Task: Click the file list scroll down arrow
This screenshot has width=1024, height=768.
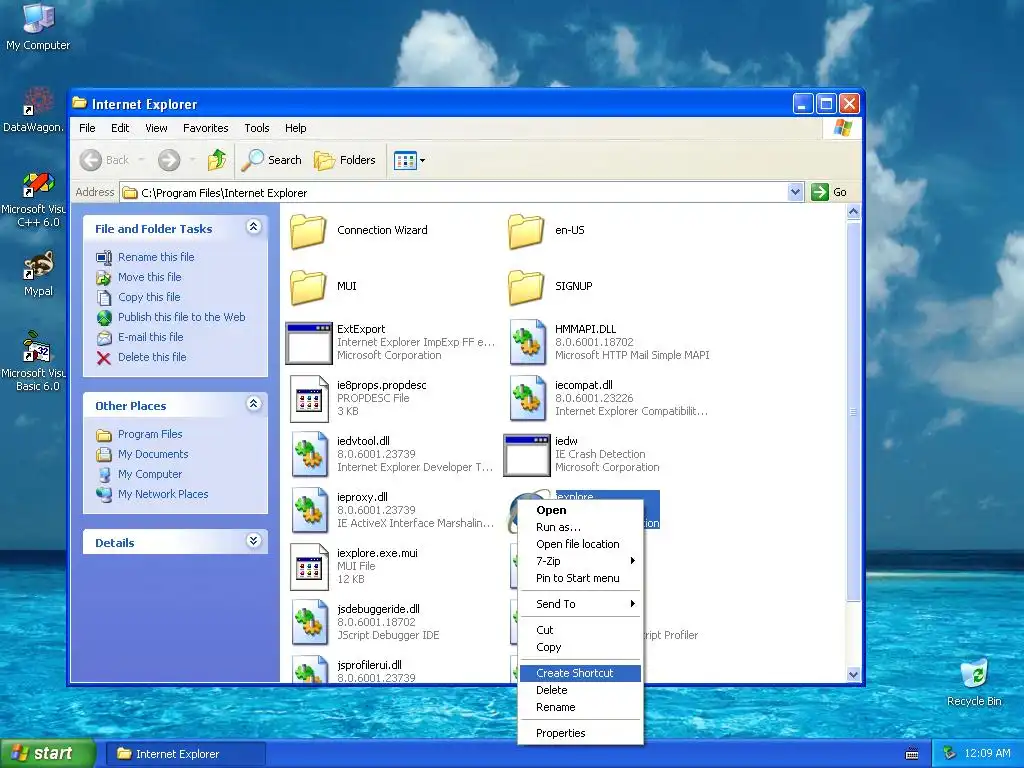Action: click(x=853, y=675)
